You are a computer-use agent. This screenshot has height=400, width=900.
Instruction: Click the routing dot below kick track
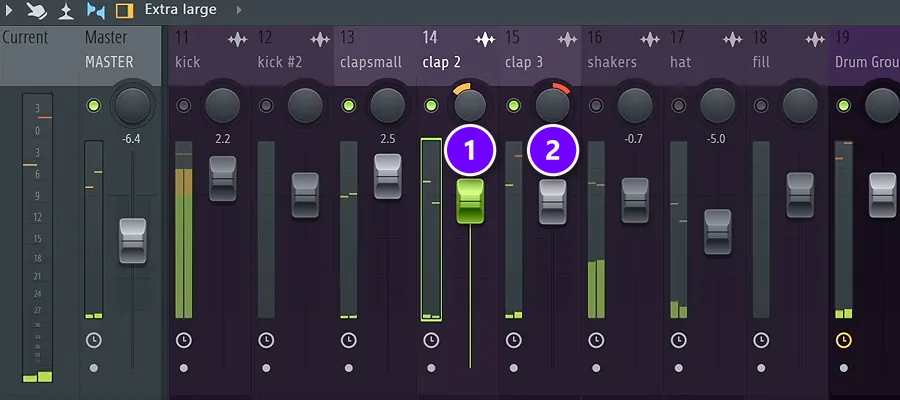pyautogui.click(x=183, y=368)
